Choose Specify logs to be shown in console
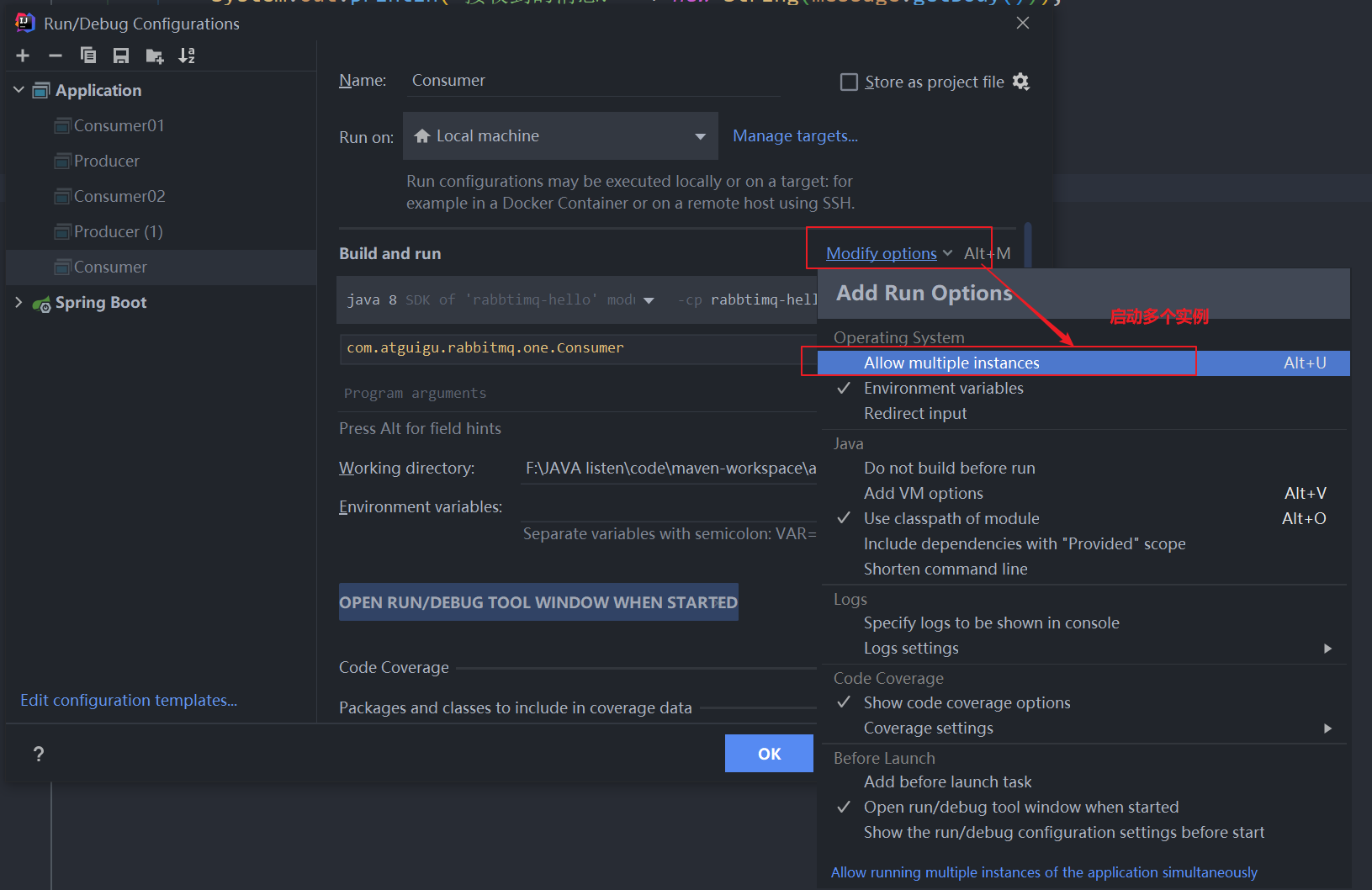The image size is (1372, 890). point(1083,622)
